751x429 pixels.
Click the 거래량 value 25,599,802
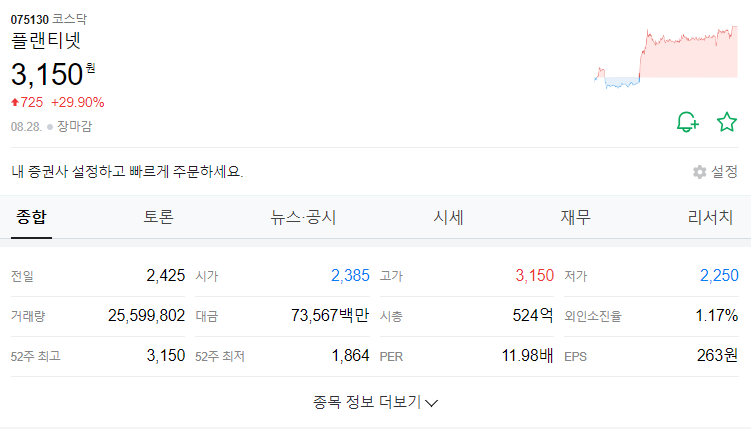coord(147,316)
